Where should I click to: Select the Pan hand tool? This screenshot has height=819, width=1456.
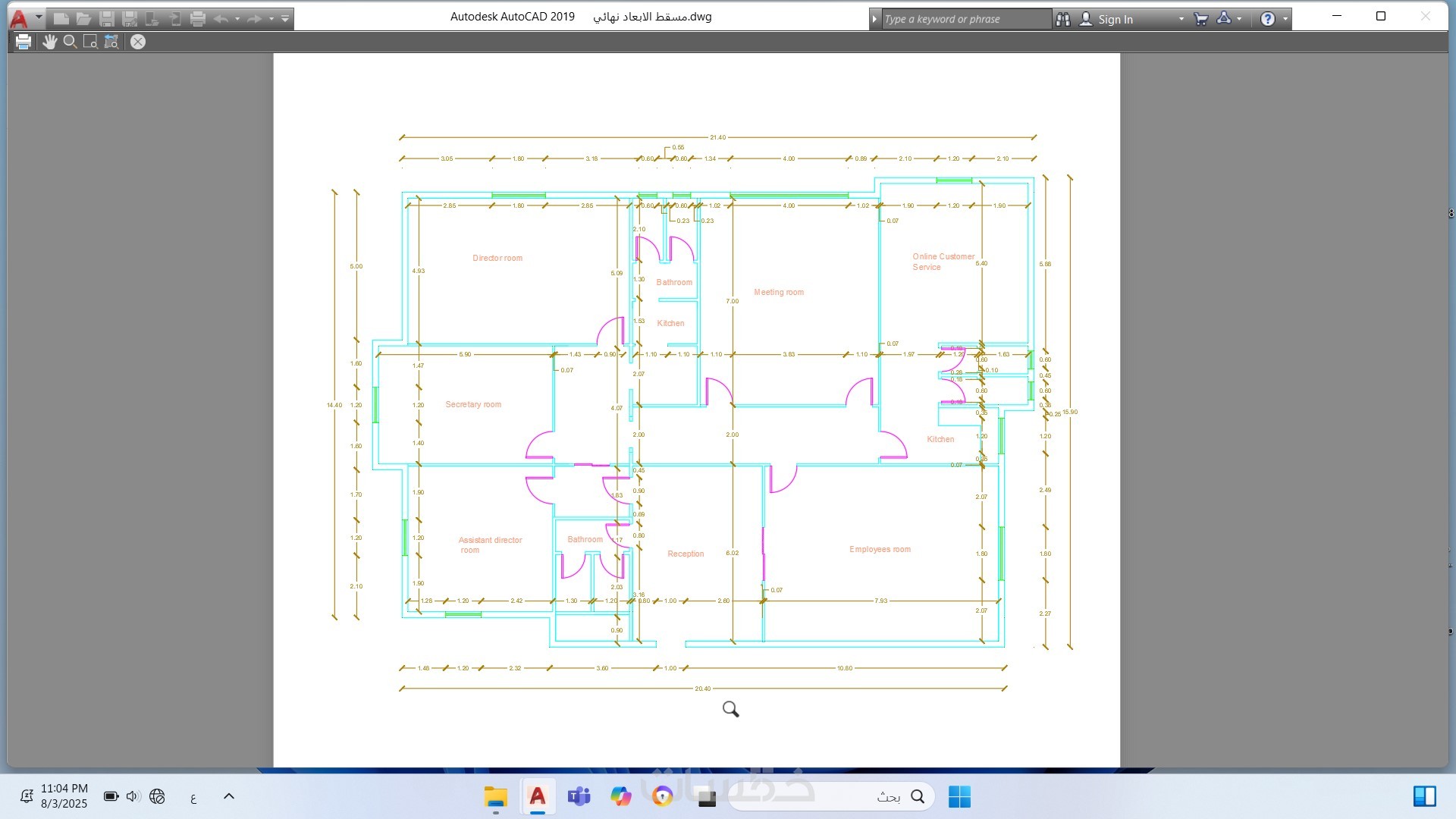point(49,42)
